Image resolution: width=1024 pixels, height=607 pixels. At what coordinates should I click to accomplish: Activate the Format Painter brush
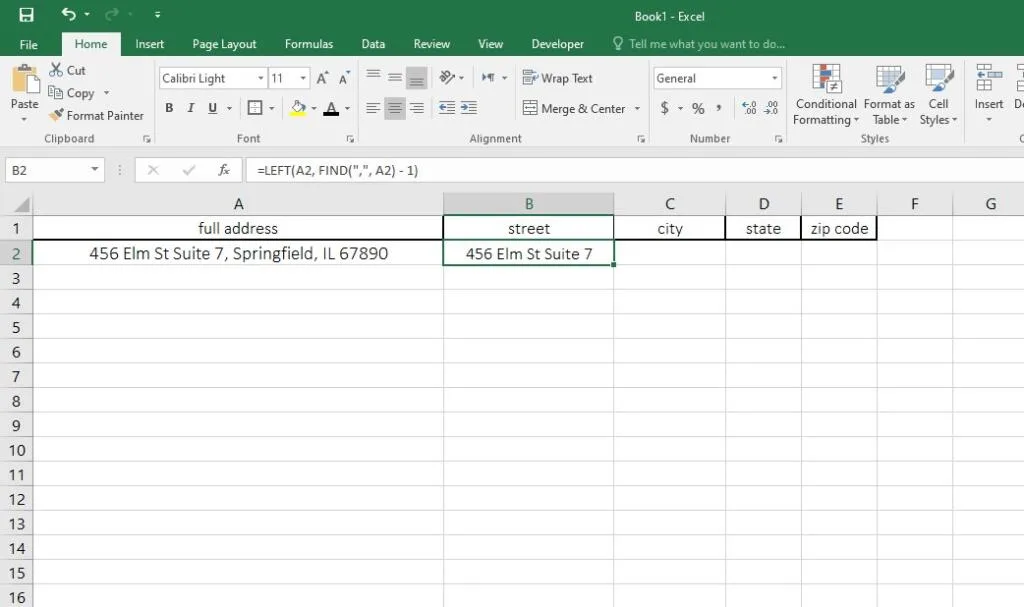pos(96,116)
